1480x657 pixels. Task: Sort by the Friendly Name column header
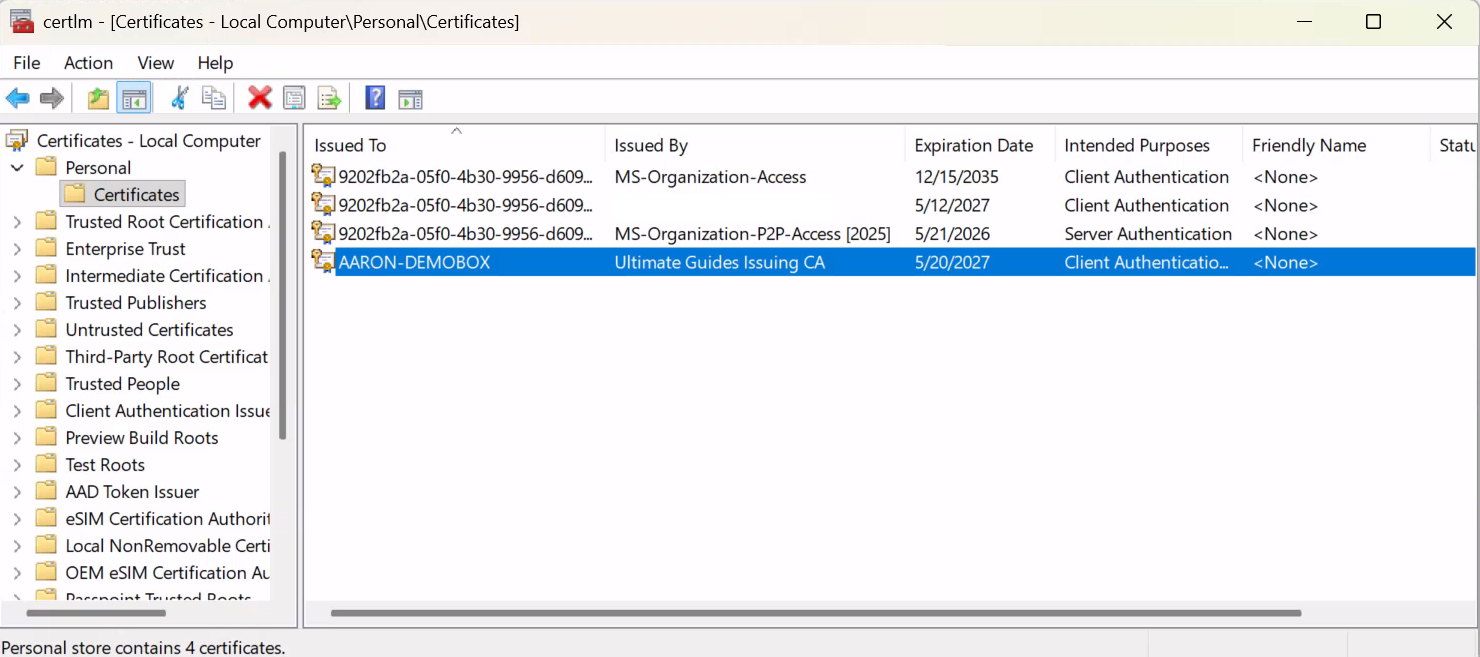[1336, 145]
